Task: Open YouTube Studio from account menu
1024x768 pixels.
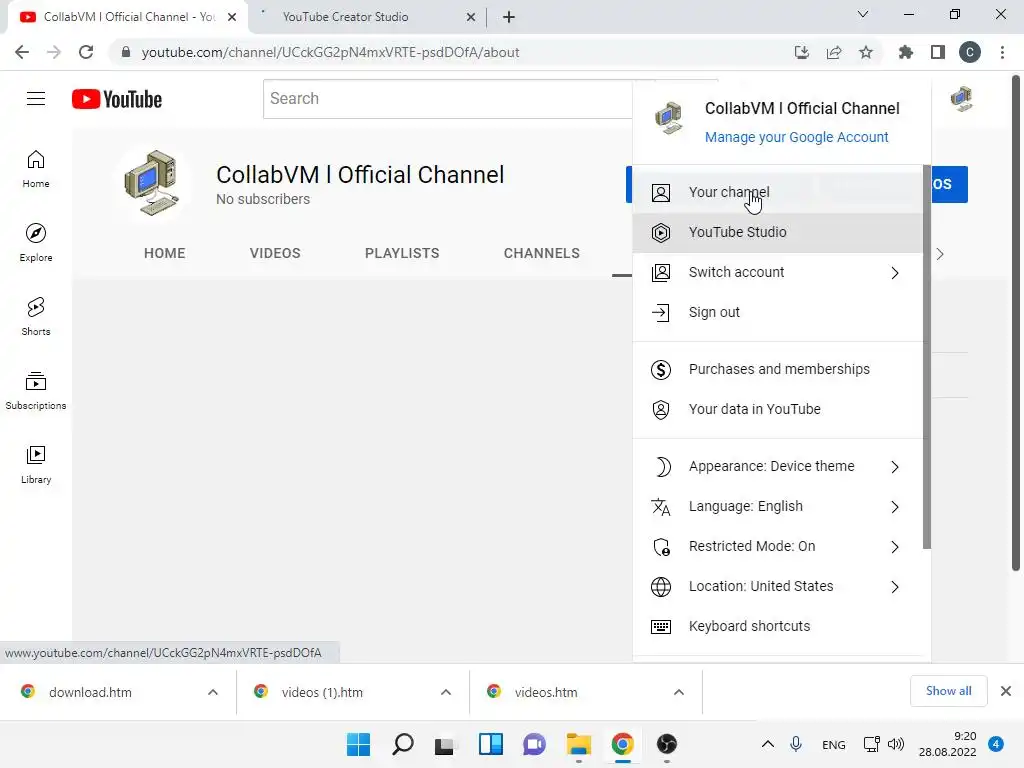Action: tap(777, 232)
